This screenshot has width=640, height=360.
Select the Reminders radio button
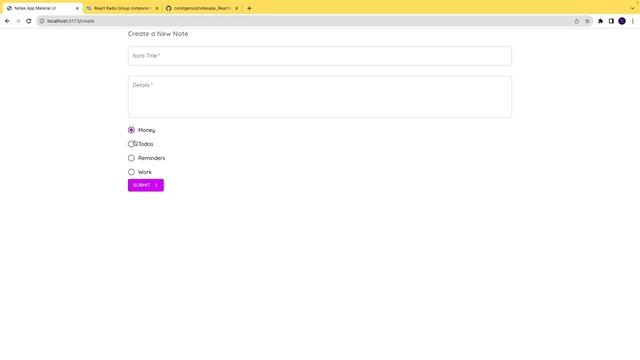click(131, 158)
